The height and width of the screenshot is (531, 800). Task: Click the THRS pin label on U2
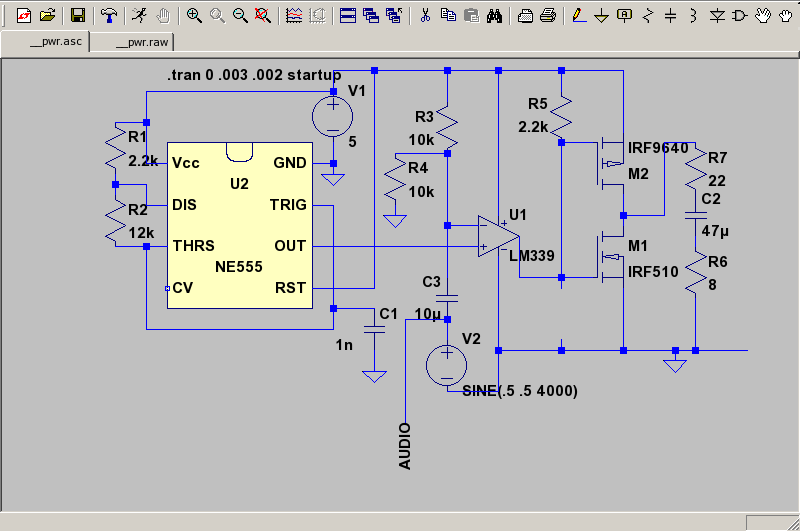193,246
